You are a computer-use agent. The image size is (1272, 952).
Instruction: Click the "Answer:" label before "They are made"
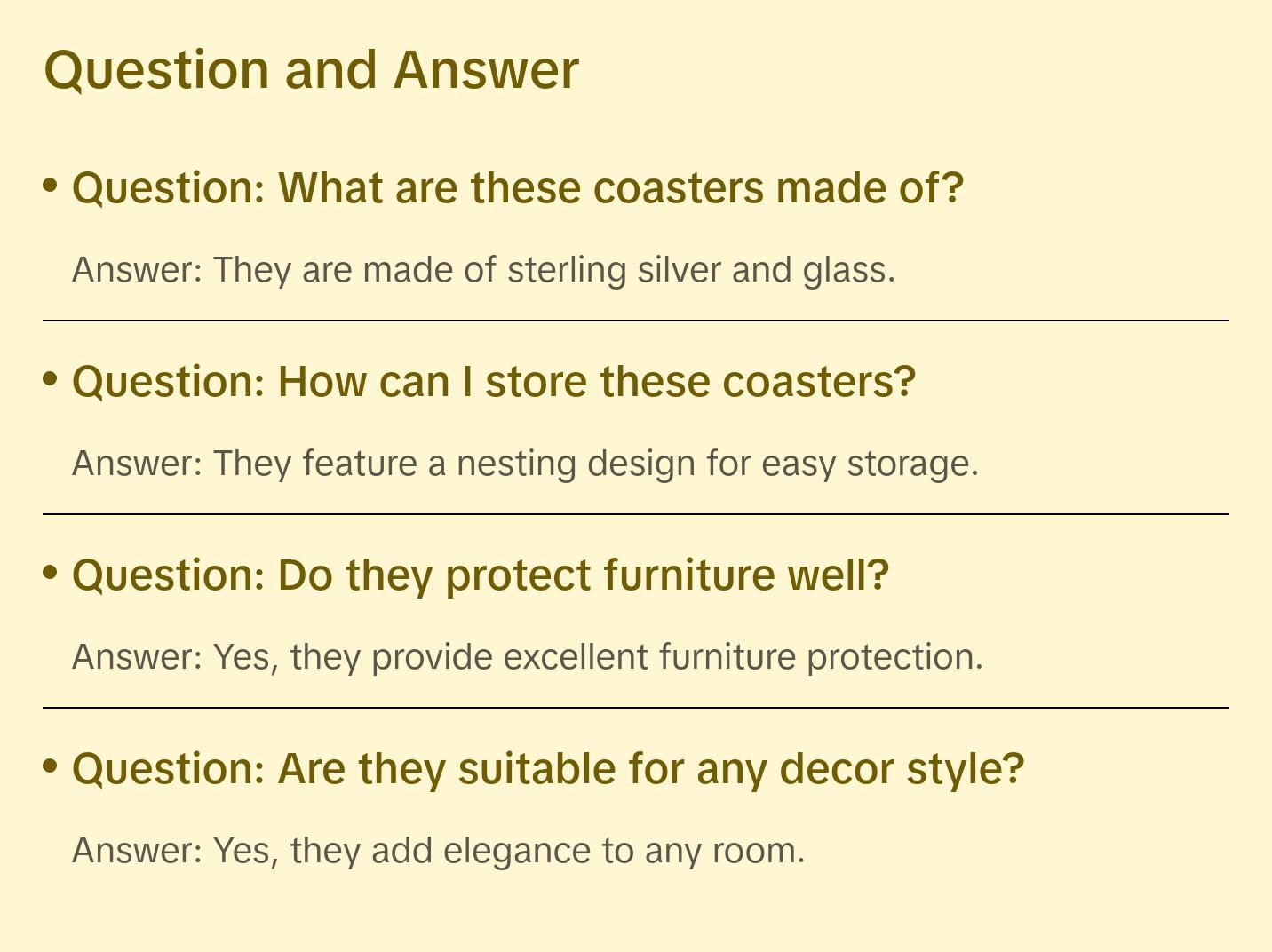click(x=138, y=270)
